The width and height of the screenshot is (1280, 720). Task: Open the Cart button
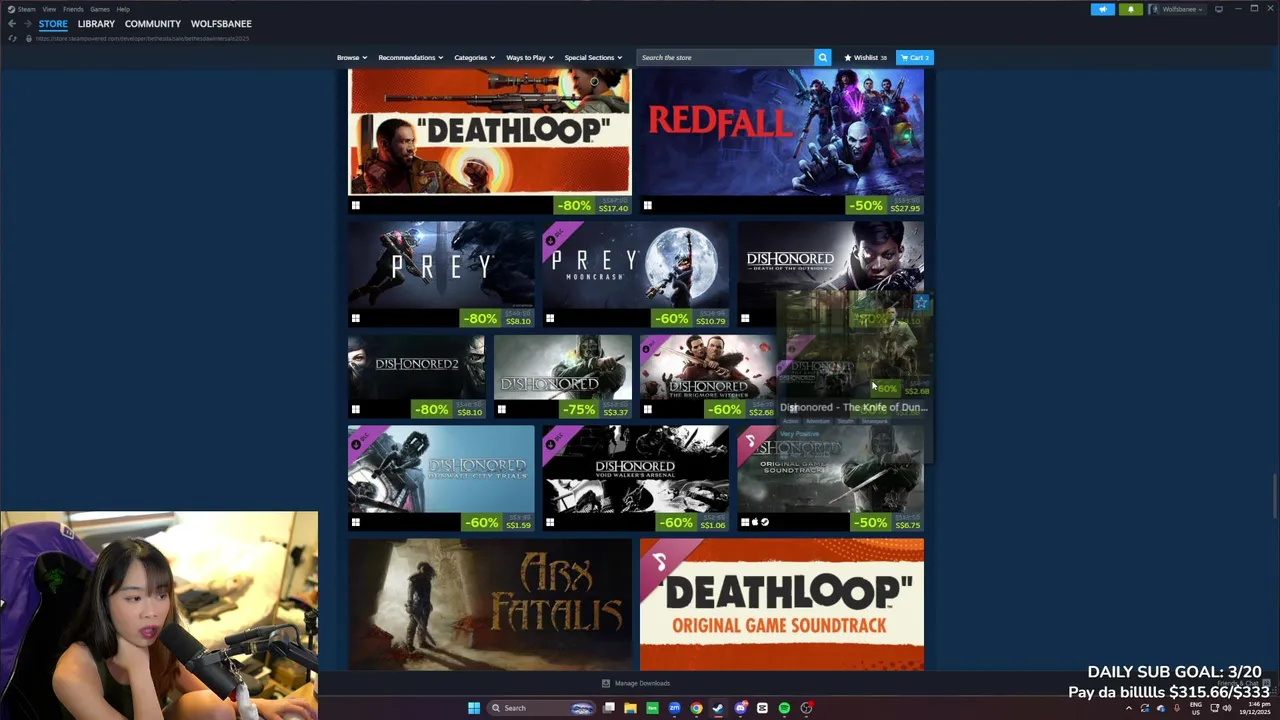[x=914, y=57]
